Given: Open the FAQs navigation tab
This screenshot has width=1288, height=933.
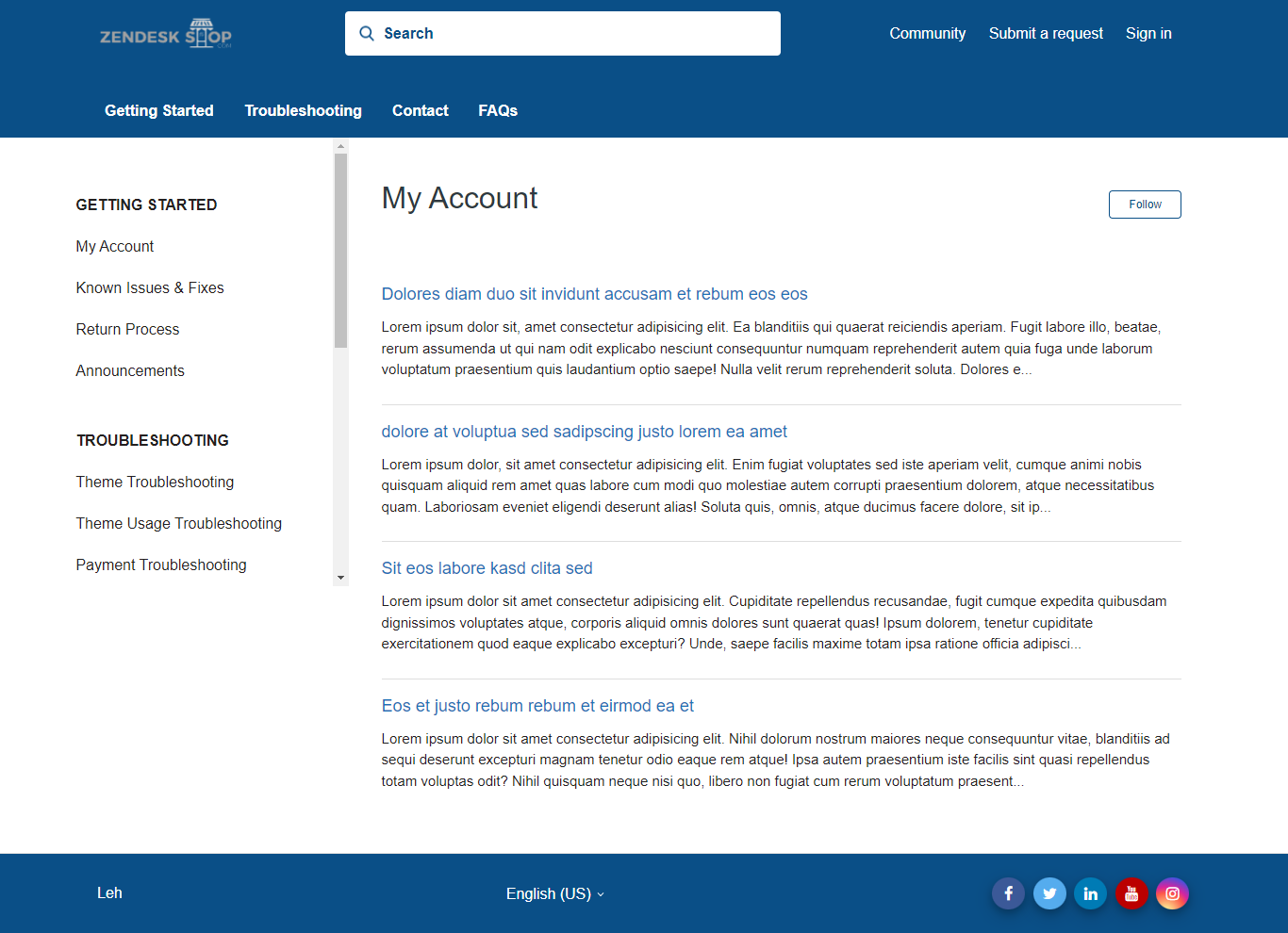Looking at the screenshot, I should [x=498, y=110].
